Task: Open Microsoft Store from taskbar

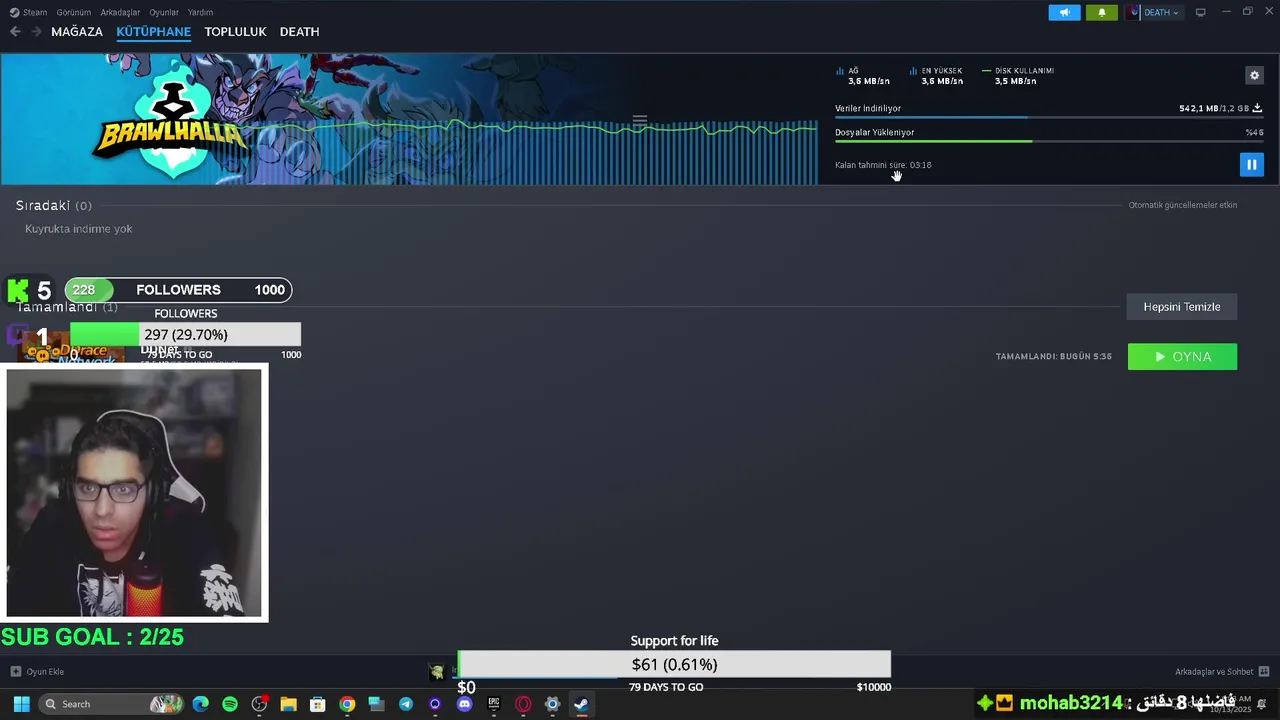Action: (x=317, y=704)
